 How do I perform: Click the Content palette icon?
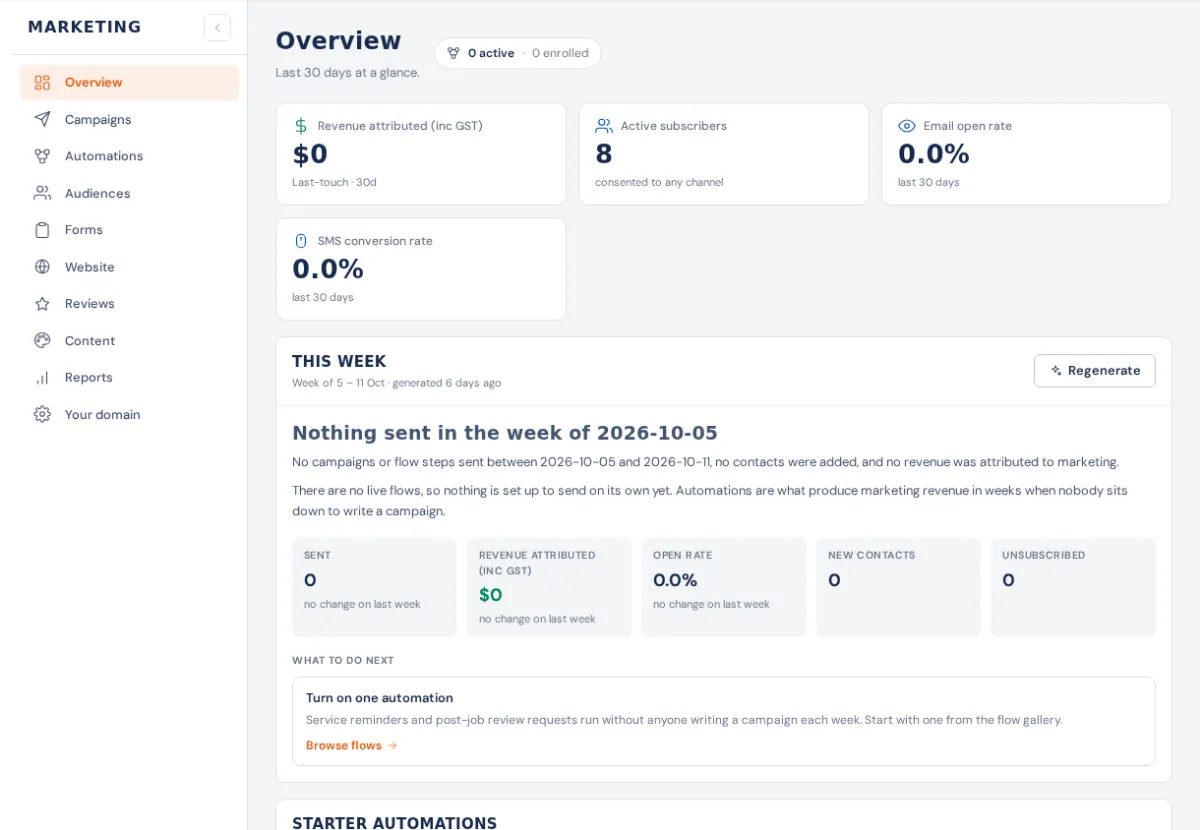click(x=42, y=341)
